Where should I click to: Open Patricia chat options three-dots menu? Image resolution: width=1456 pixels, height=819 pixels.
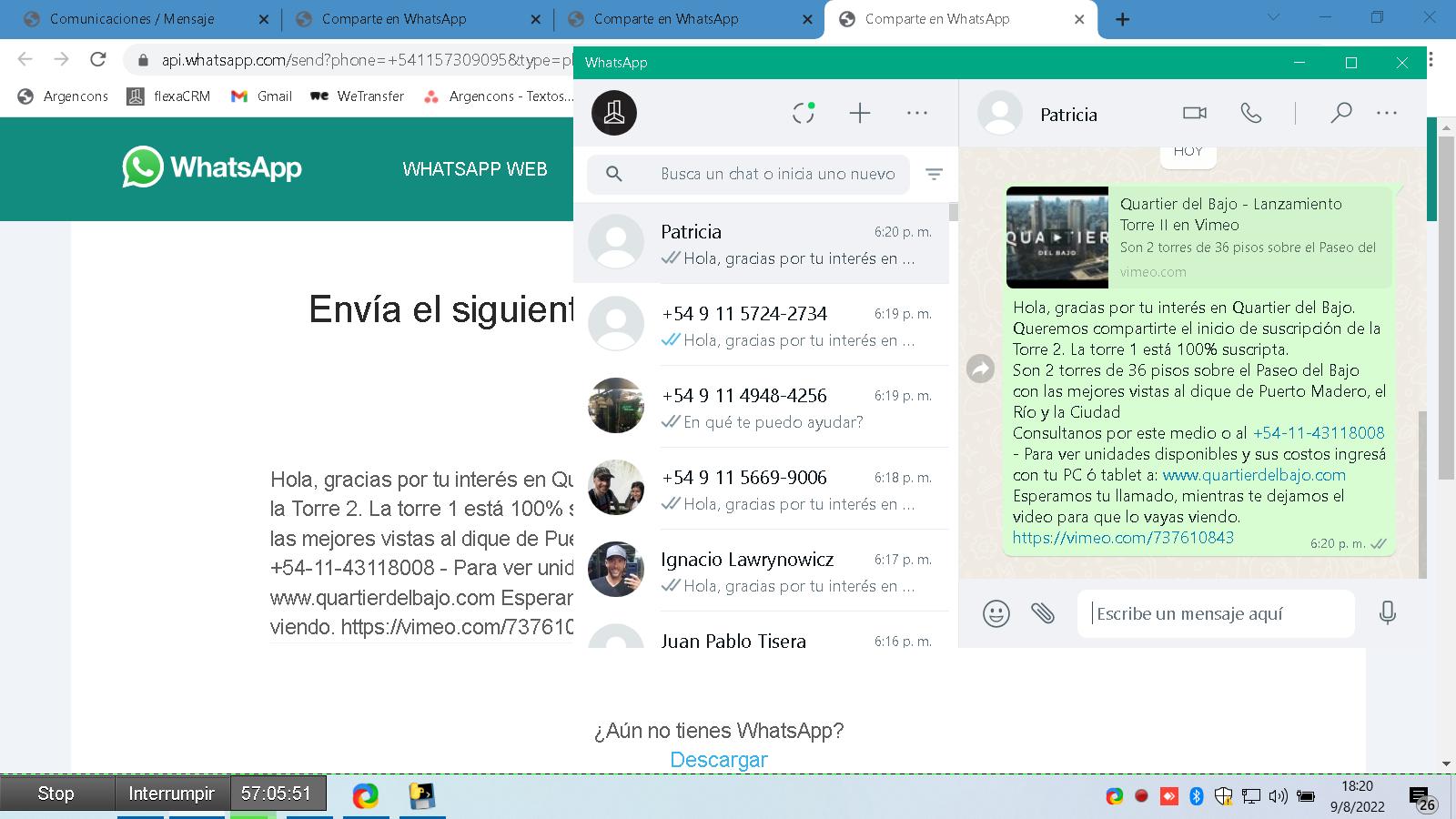1387,113
